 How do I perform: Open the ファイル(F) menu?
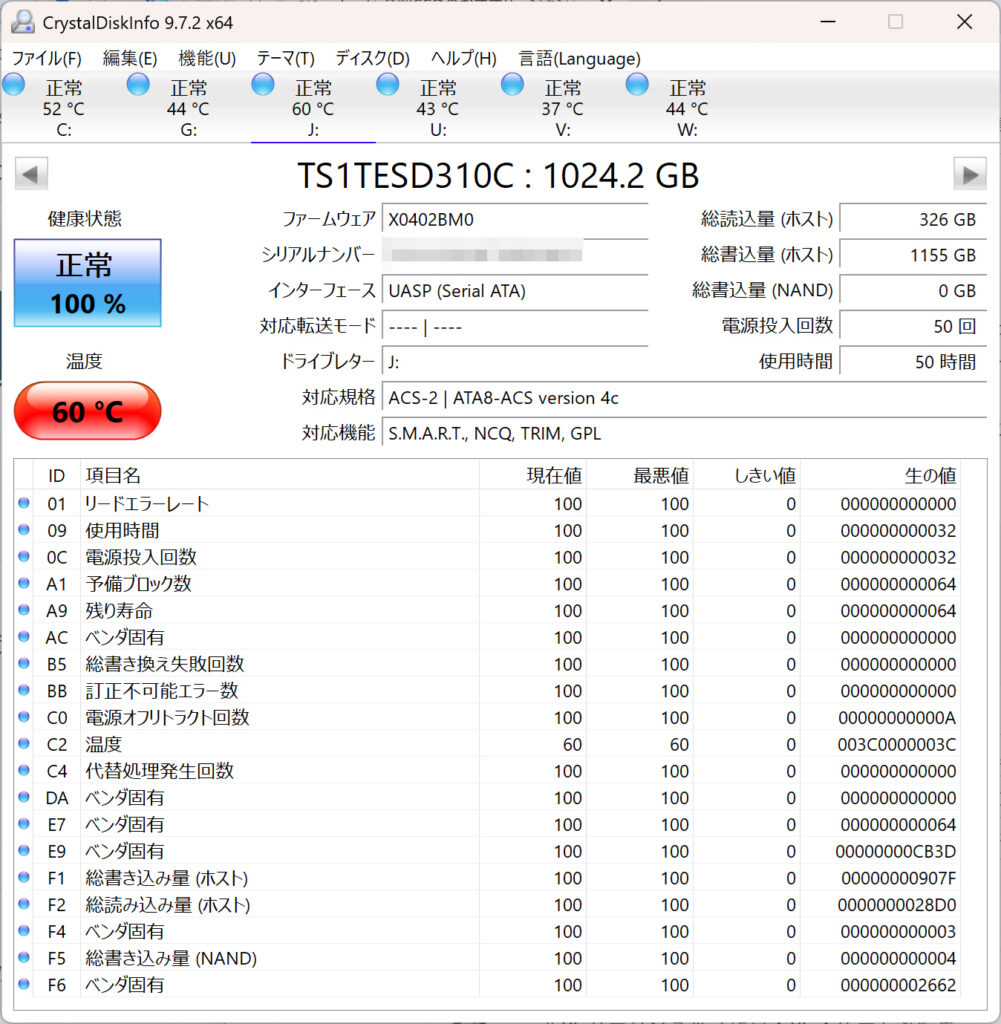[46, 58]
